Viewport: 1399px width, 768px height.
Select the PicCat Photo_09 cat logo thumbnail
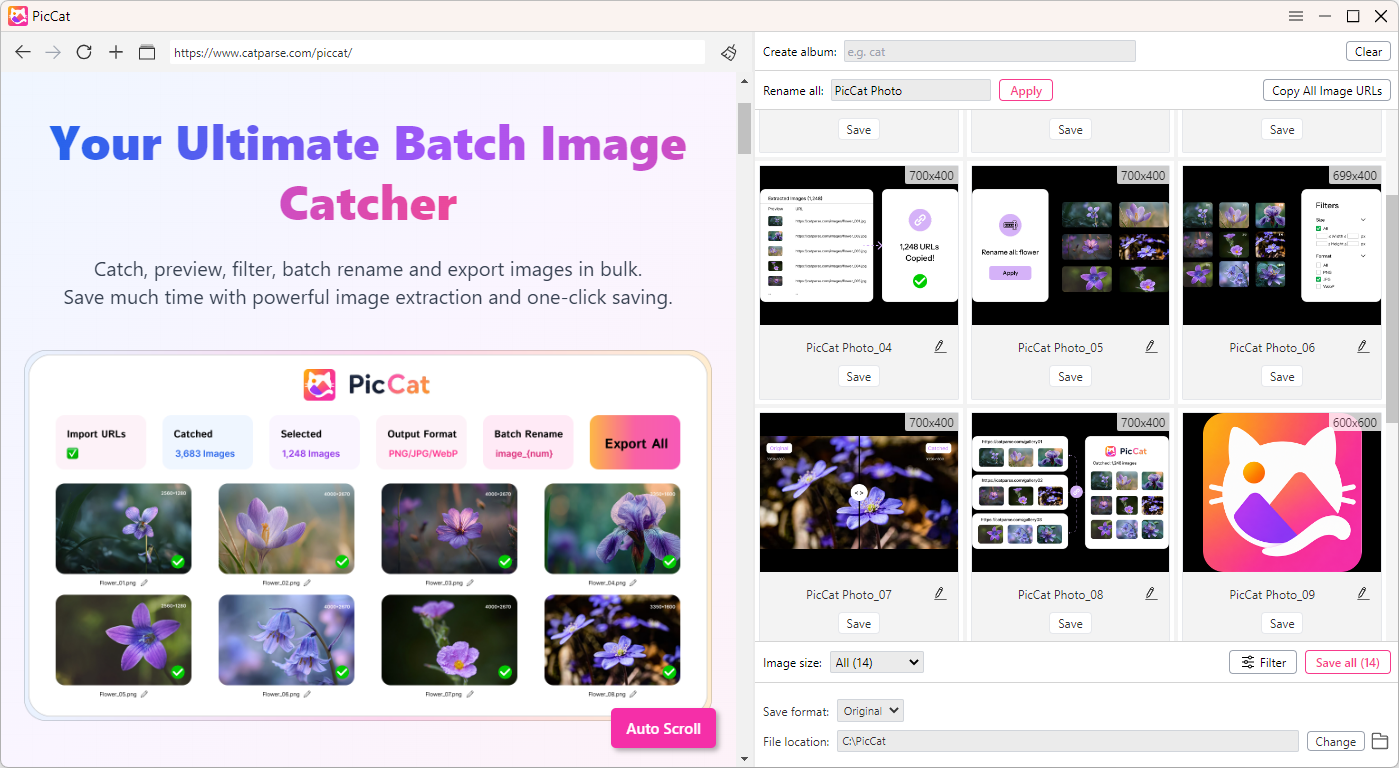(1282, 492)
